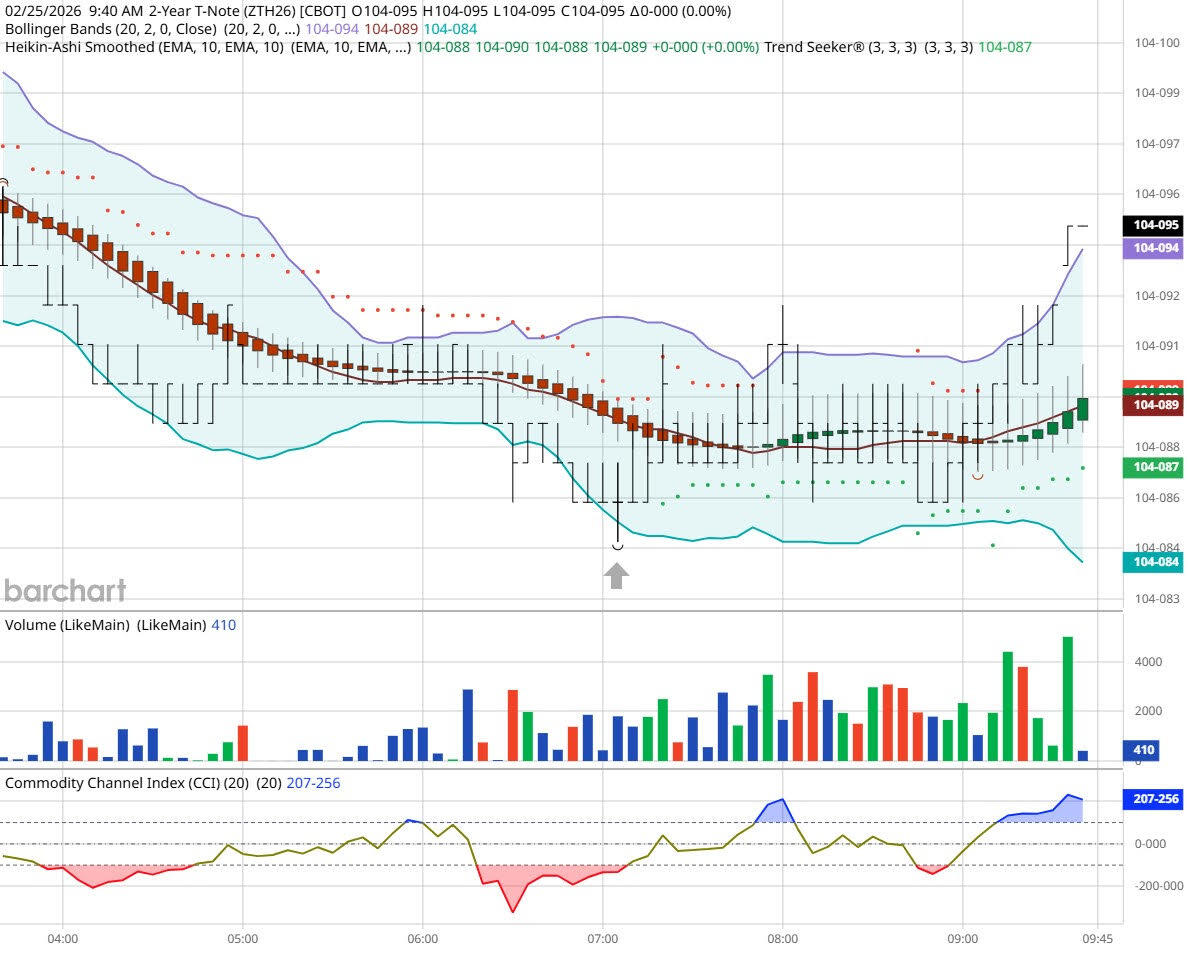
Task: Click the purple 104-094 upper band tag
Action: click(1153, 249)
